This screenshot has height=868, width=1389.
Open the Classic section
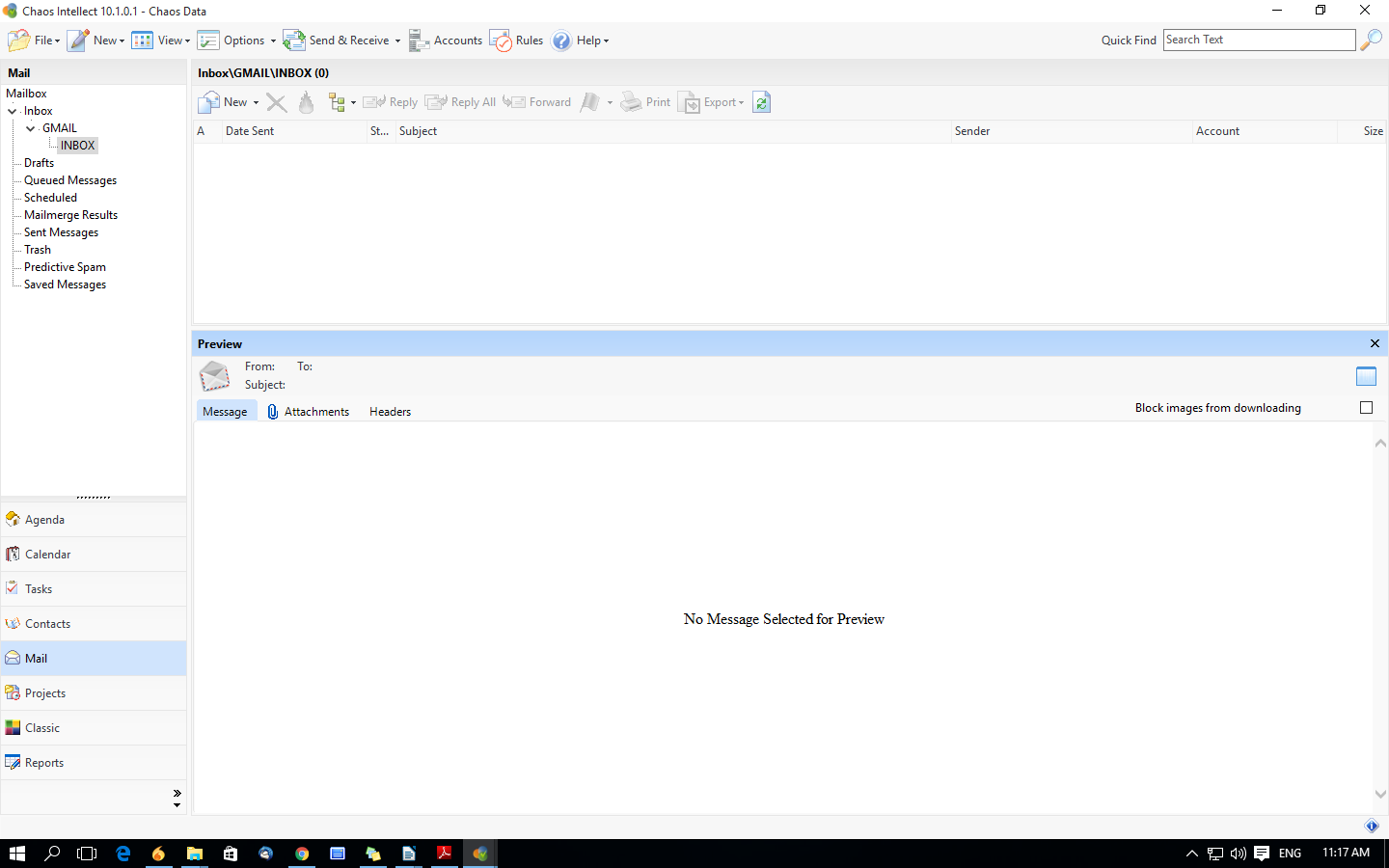[x=94, y=728]
